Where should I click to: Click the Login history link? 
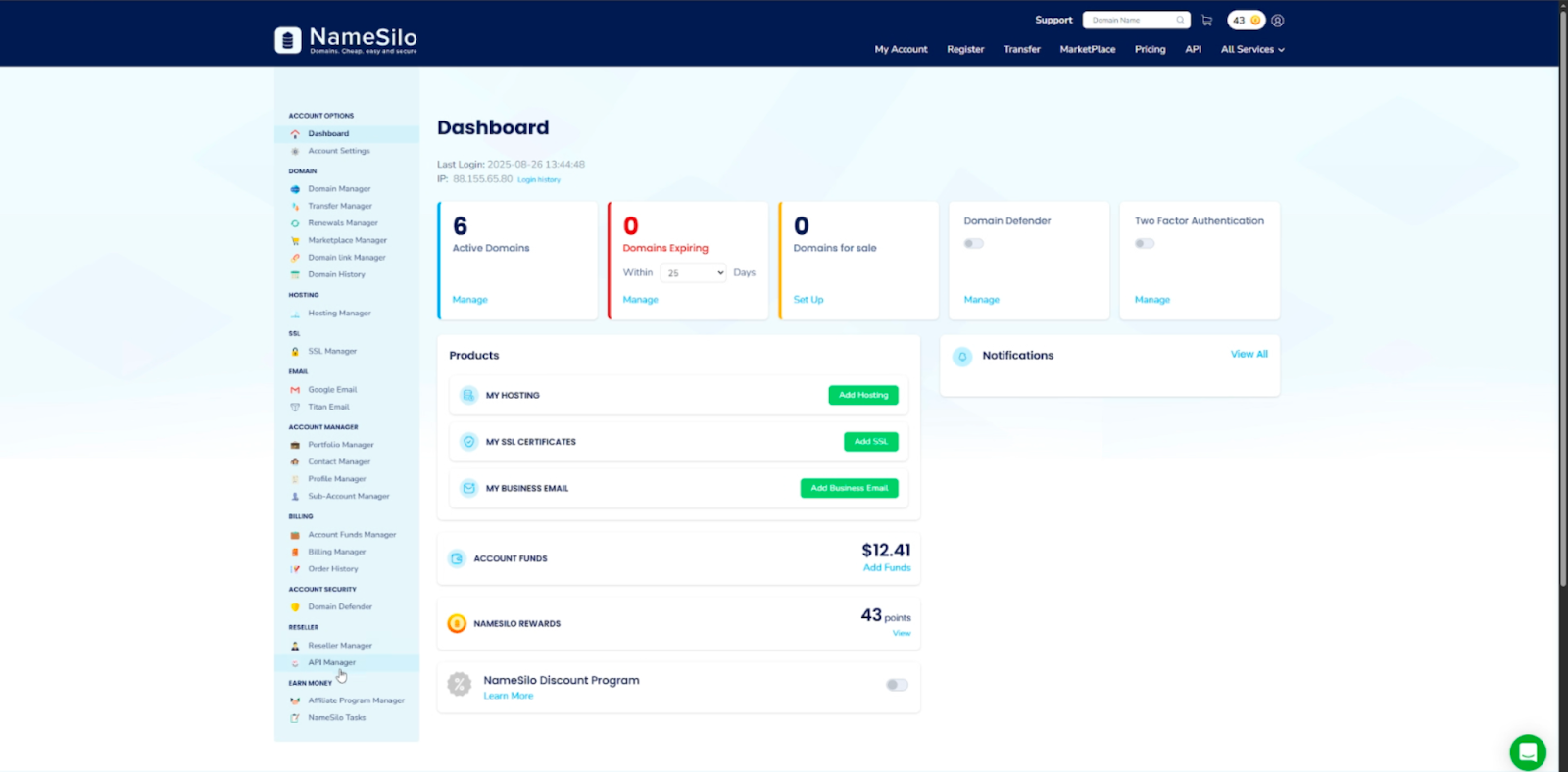539,180
